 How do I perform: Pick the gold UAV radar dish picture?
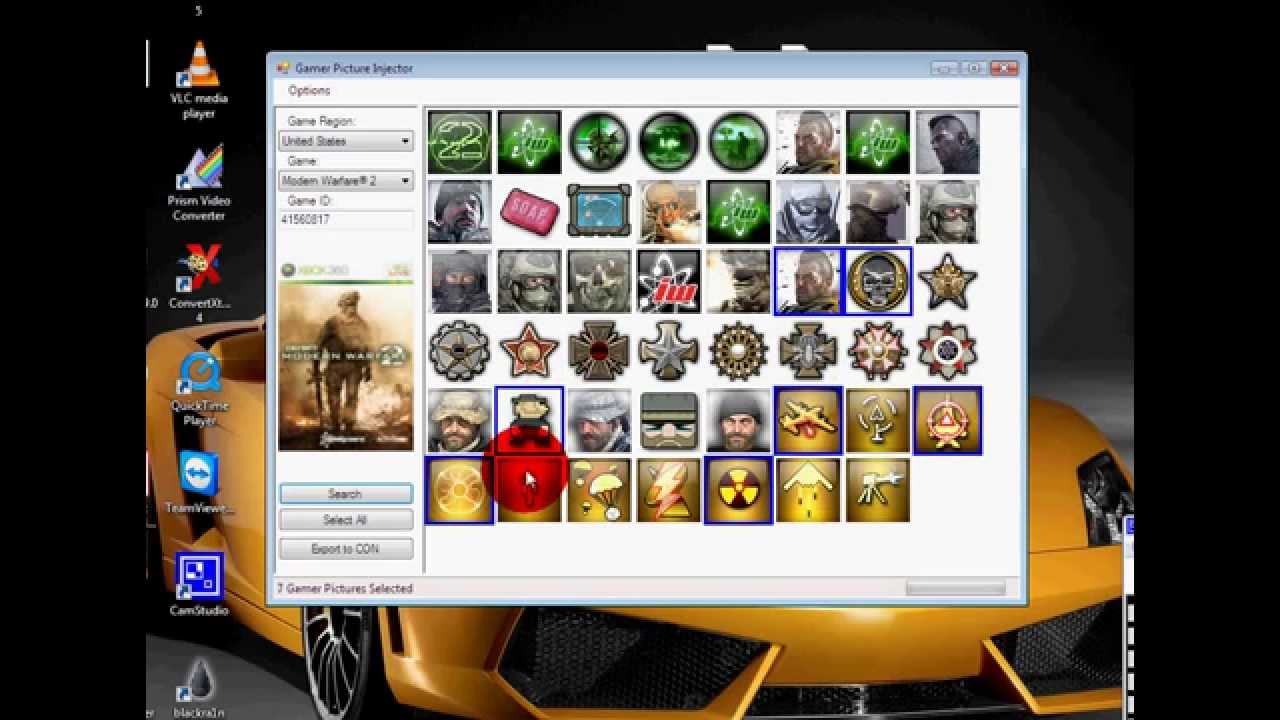[x=878, y=421]
